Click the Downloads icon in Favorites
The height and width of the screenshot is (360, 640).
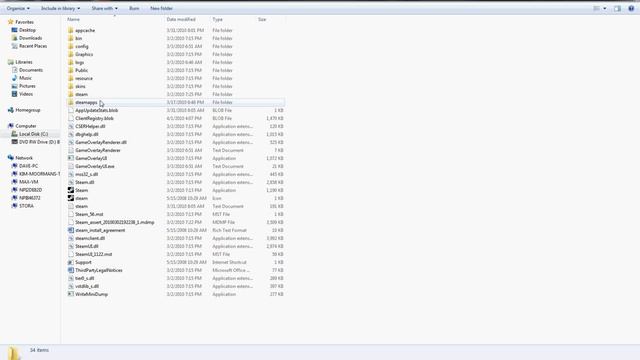coord(15,38)
